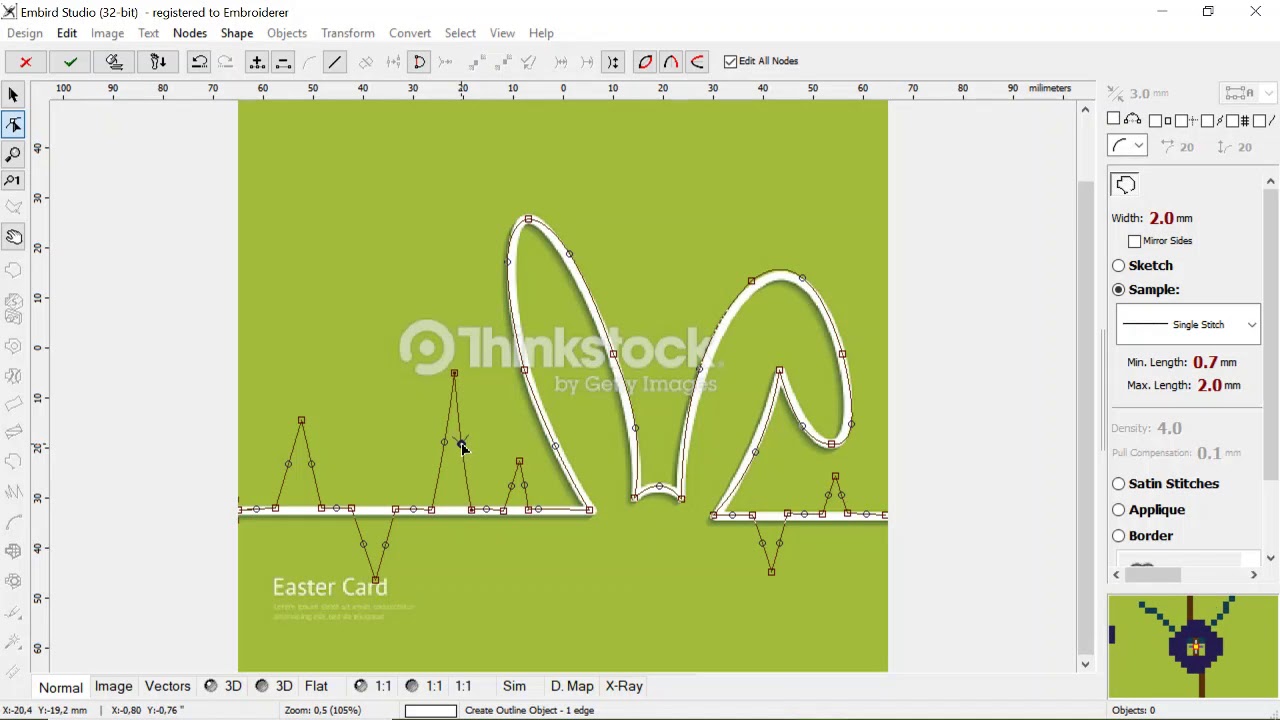1280x720 pixels.
Task: Click the red open C-curve icon
Action: [x=697, y=62]
